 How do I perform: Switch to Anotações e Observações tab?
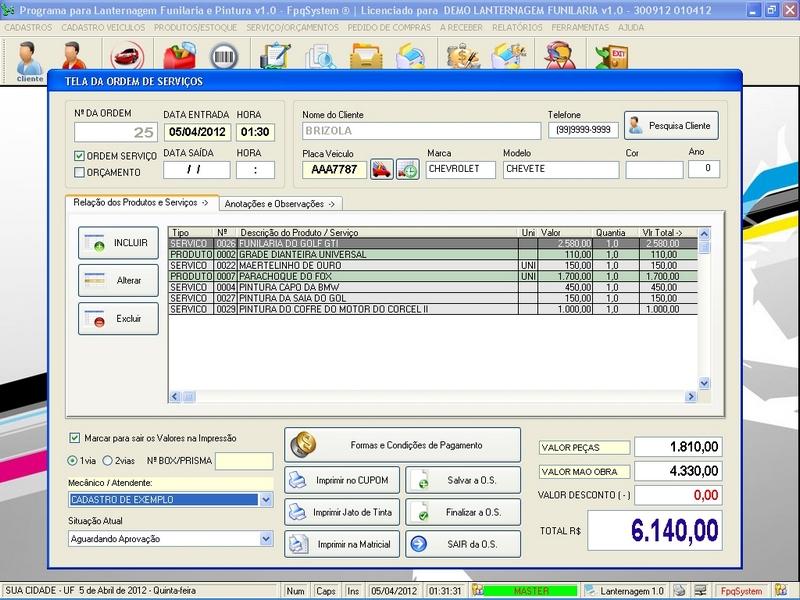click(x=280, y=203)
